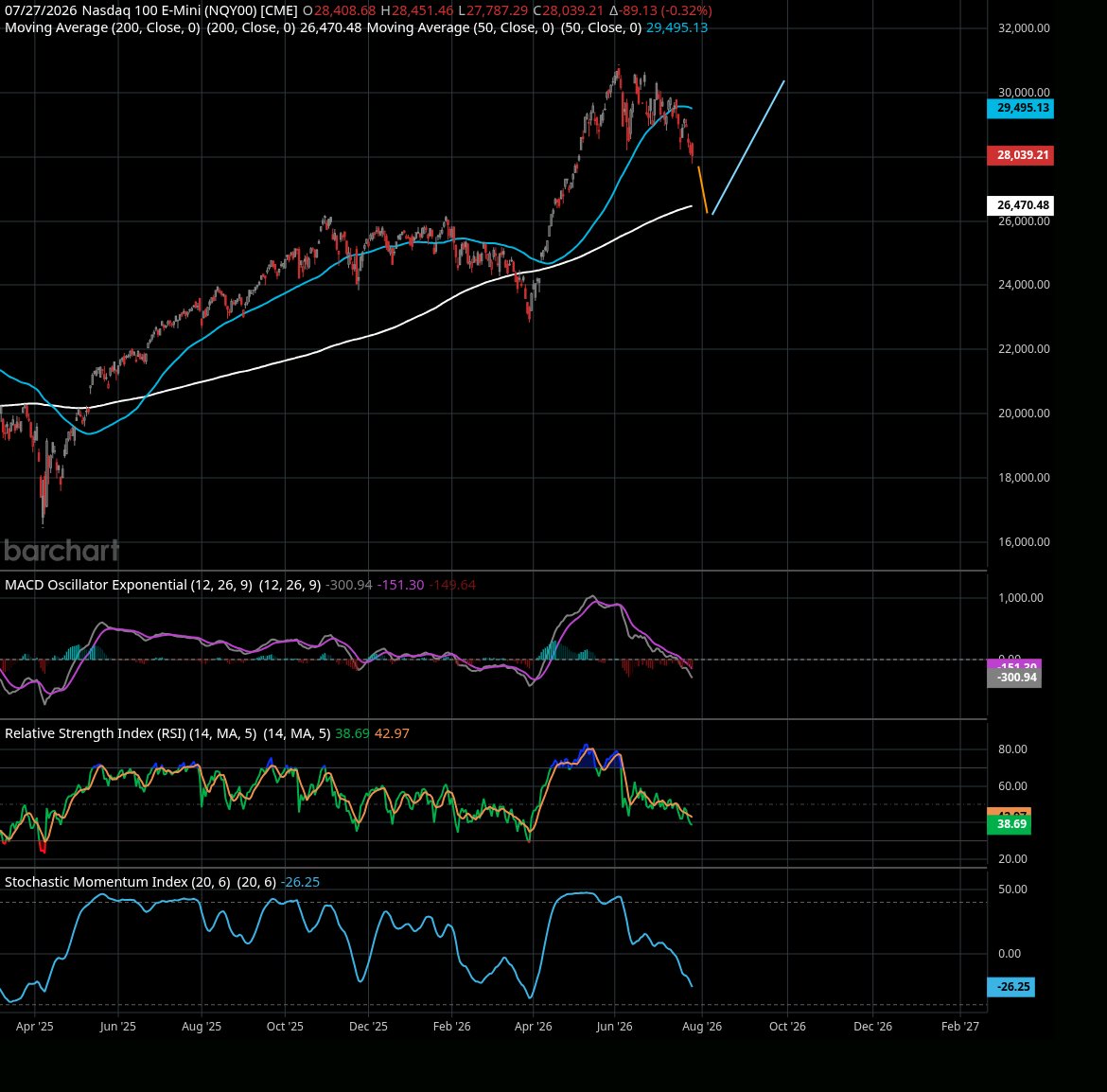The height and width of the screenshot is (1092, 1107).
Task: Click the 50.00 label on the Stochastic axis
Action: click(1012, 889)
